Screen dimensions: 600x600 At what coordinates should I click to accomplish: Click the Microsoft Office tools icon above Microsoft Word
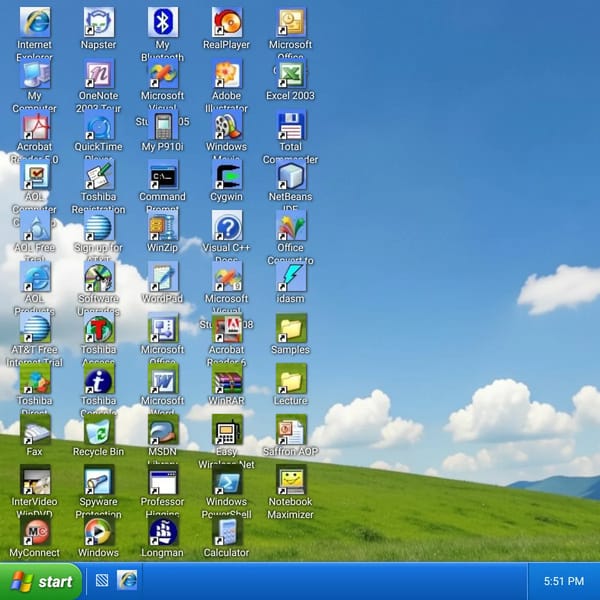(x=163, y=328)
